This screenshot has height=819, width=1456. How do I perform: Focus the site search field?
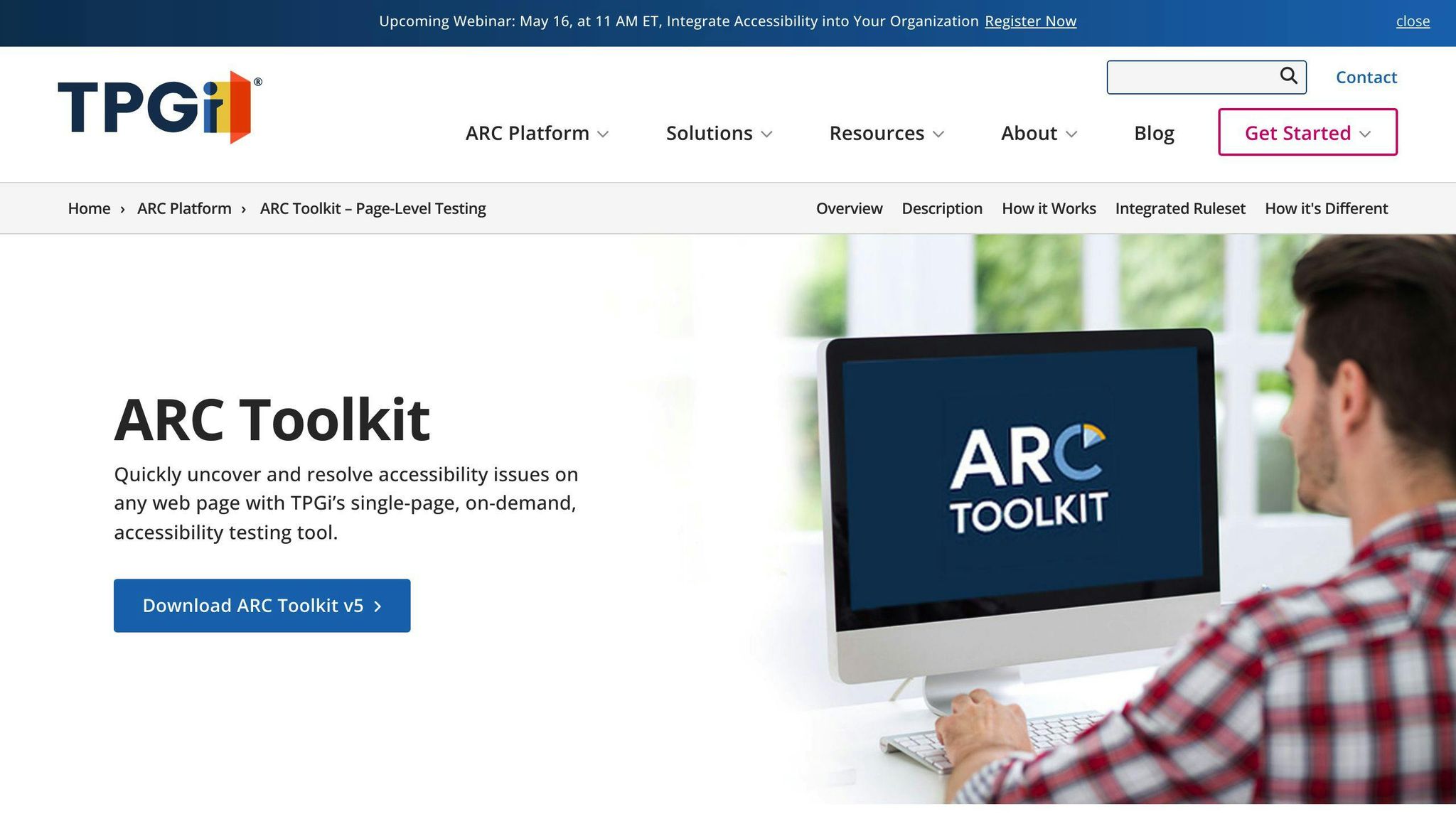[1206, 77]
